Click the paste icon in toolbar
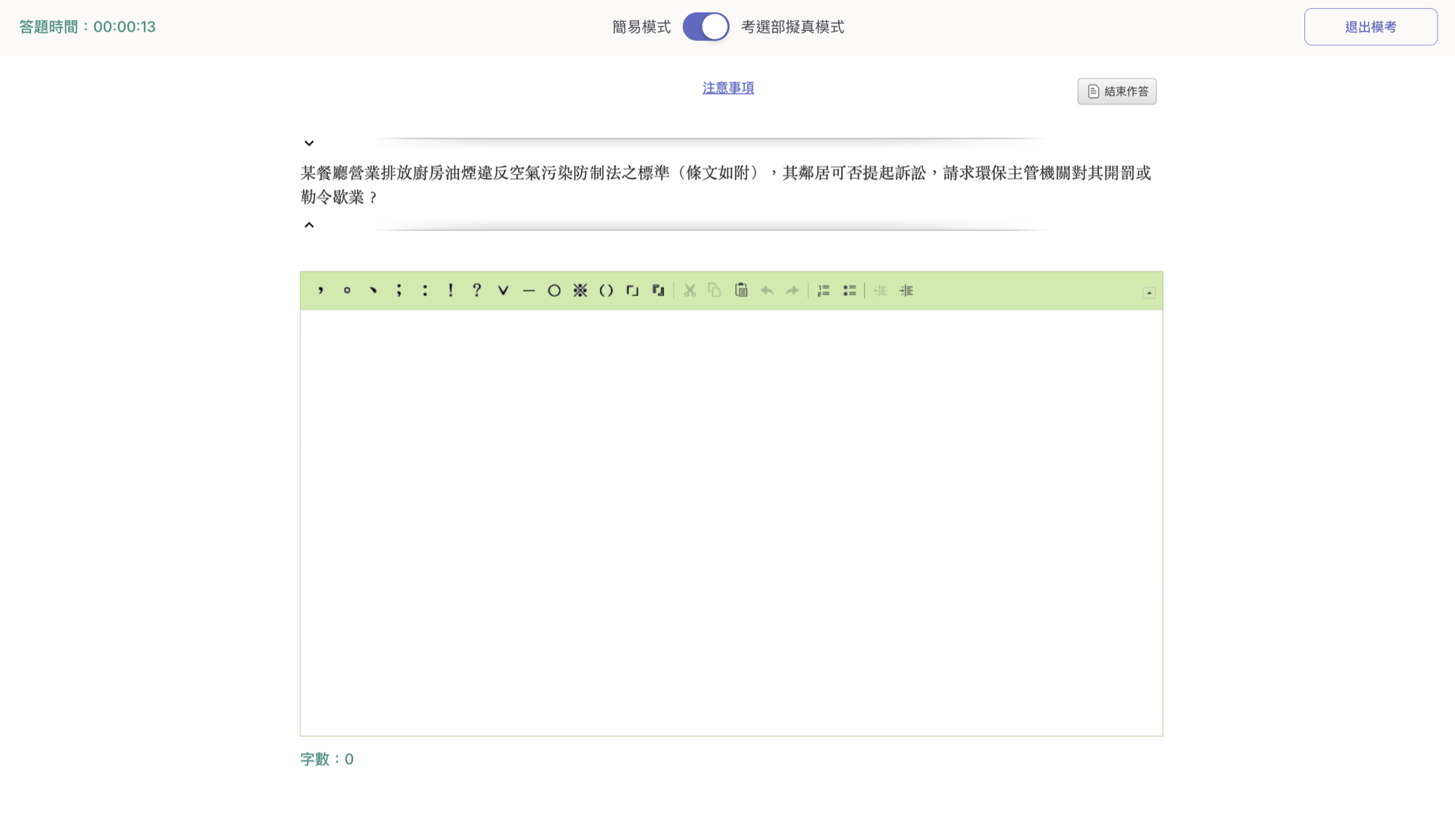Screen dimensions: 1455x840 [741, 290]
